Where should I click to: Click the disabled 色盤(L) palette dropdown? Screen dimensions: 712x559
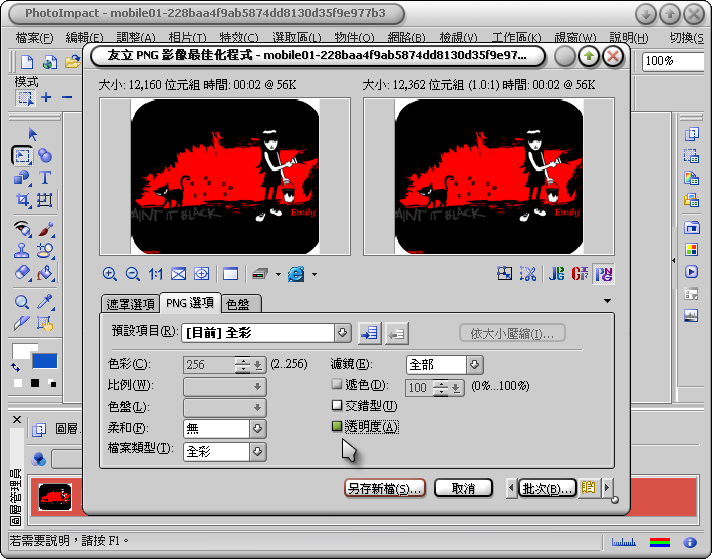pos(225,407)
